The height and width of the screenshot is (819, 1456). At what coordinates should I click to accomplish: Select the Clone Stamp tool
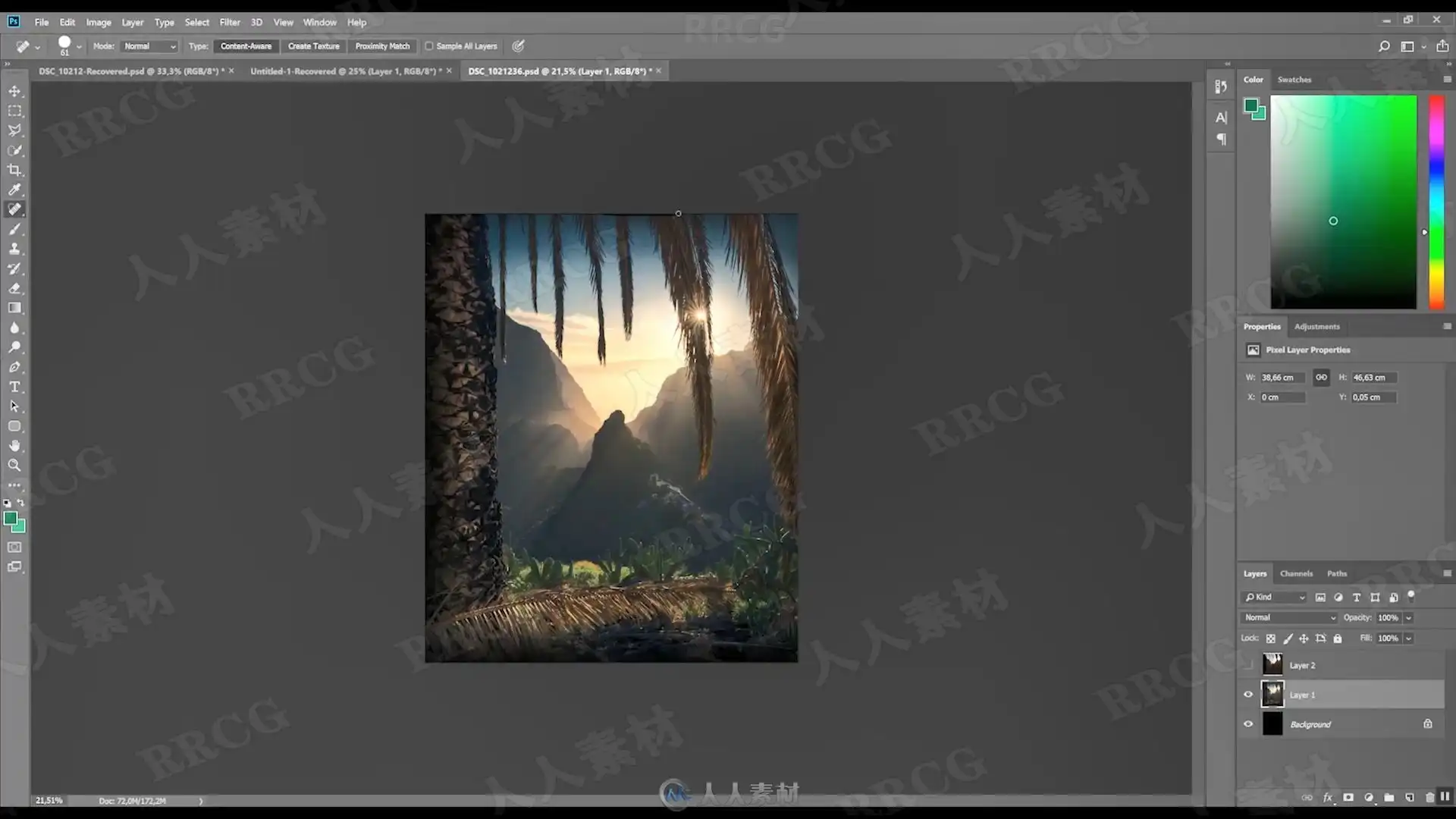point(14,249)
